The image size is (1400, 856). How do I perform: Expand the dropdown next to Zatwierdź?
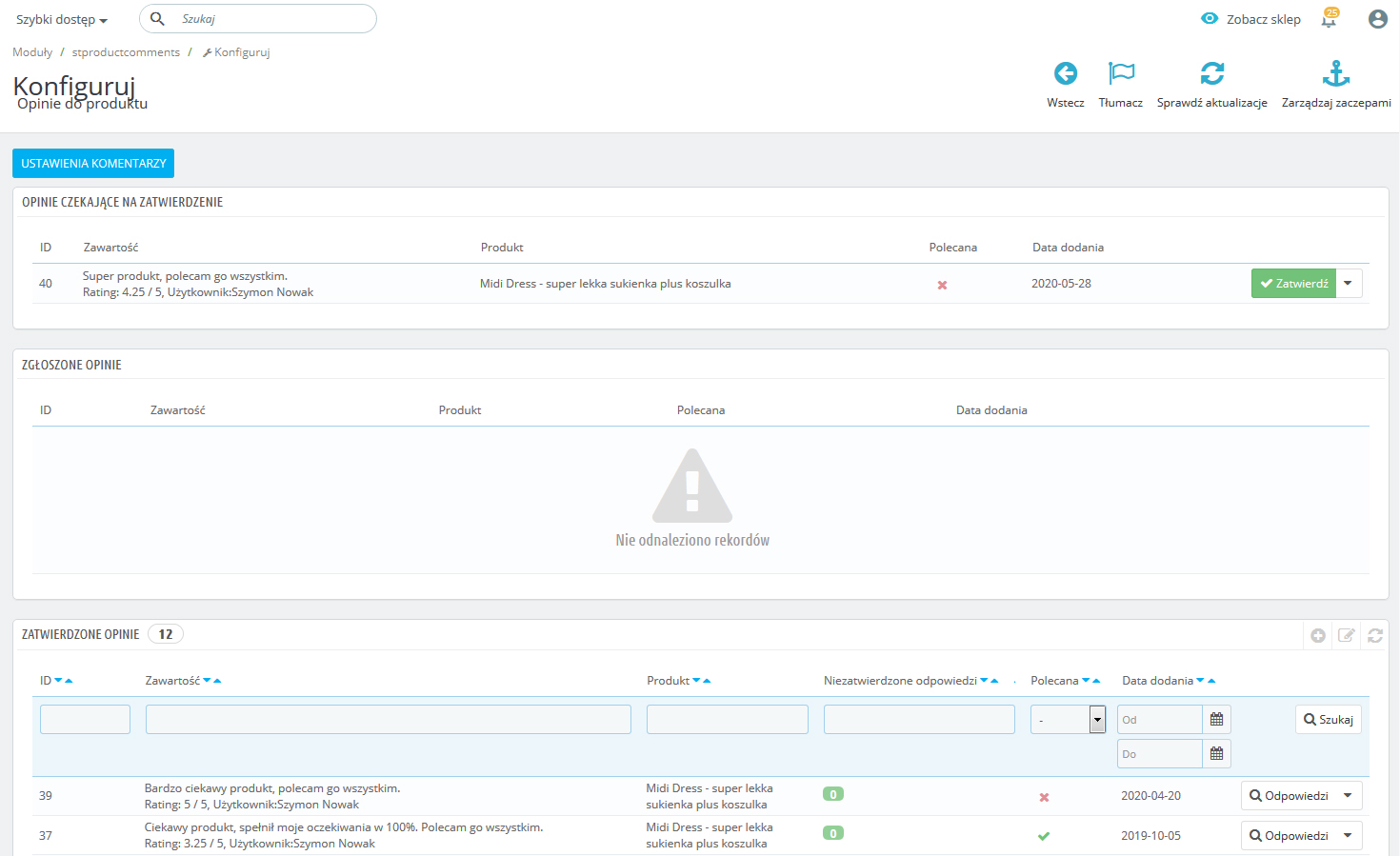coord(1349,284)
